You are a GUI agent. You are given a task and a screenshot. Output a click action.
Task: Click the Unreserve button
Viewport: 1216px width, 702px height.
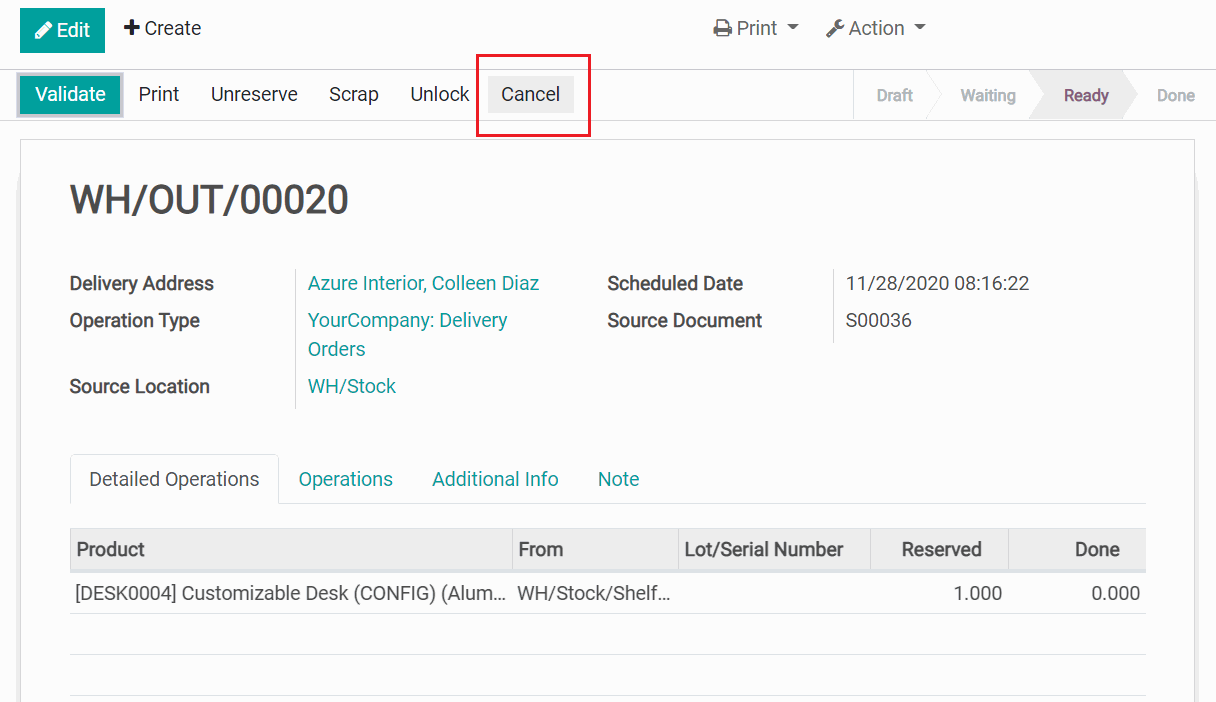254,94
